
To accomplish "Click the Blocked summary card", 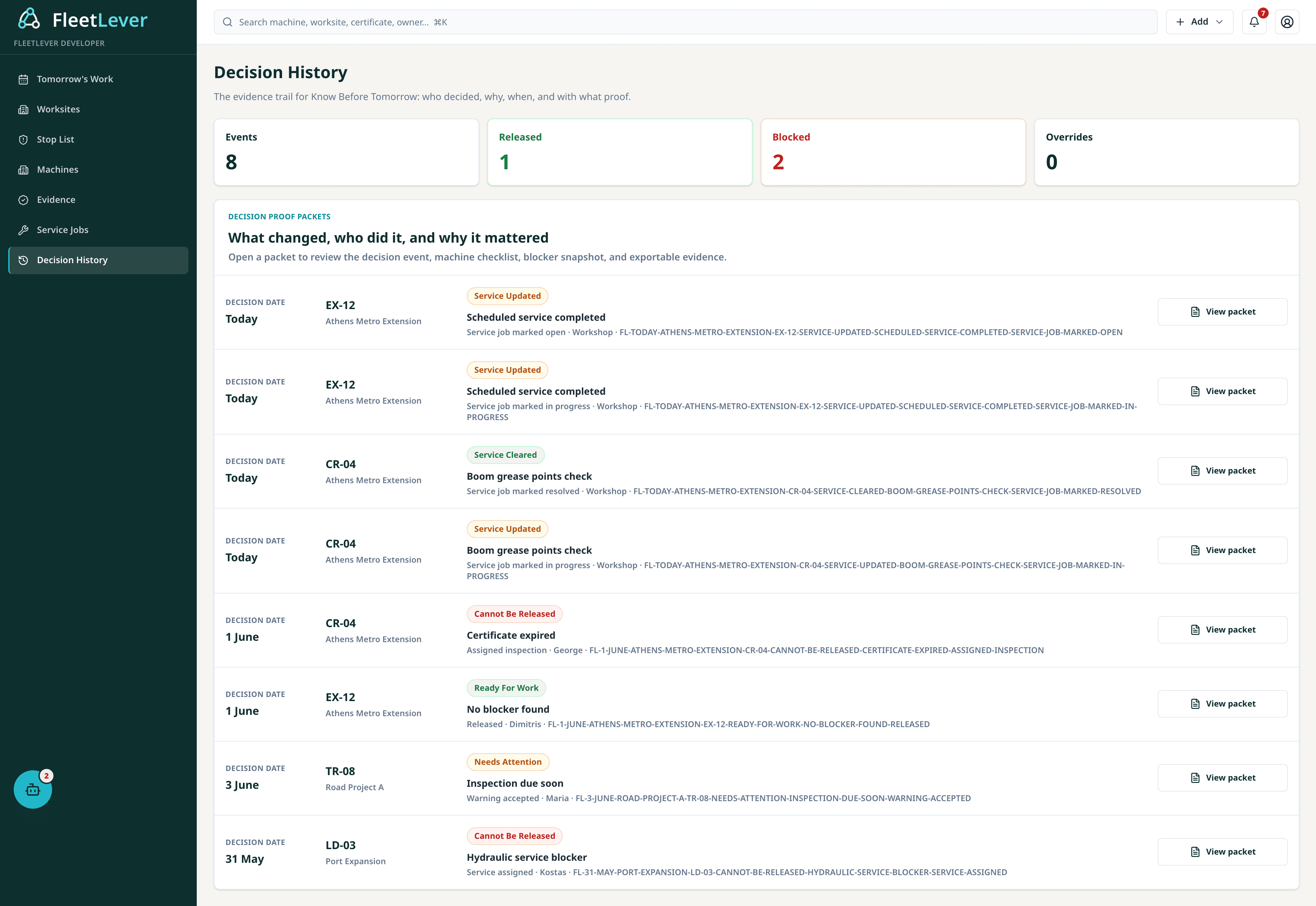I will click(x=893, y=152).
